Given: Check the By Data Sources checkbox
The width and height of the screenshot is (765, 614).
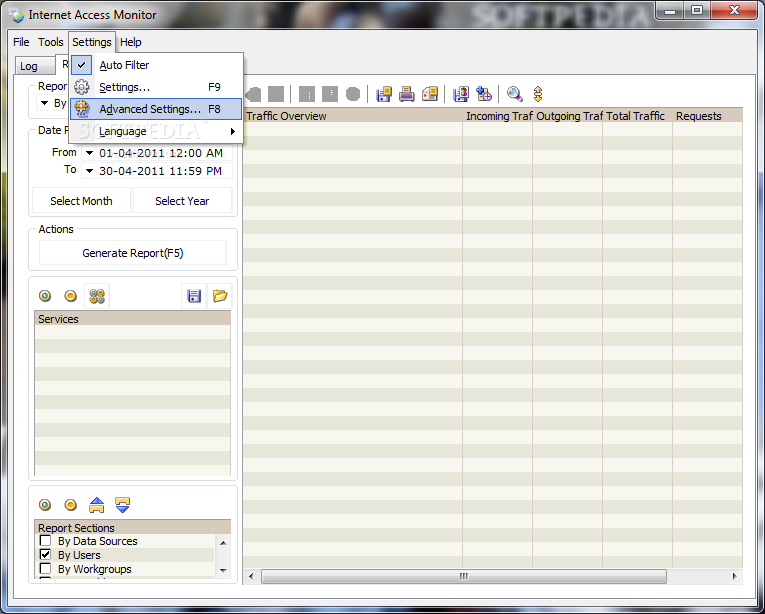Looking at the screenshot, I should pyautogui.click(x=45, y=541).
